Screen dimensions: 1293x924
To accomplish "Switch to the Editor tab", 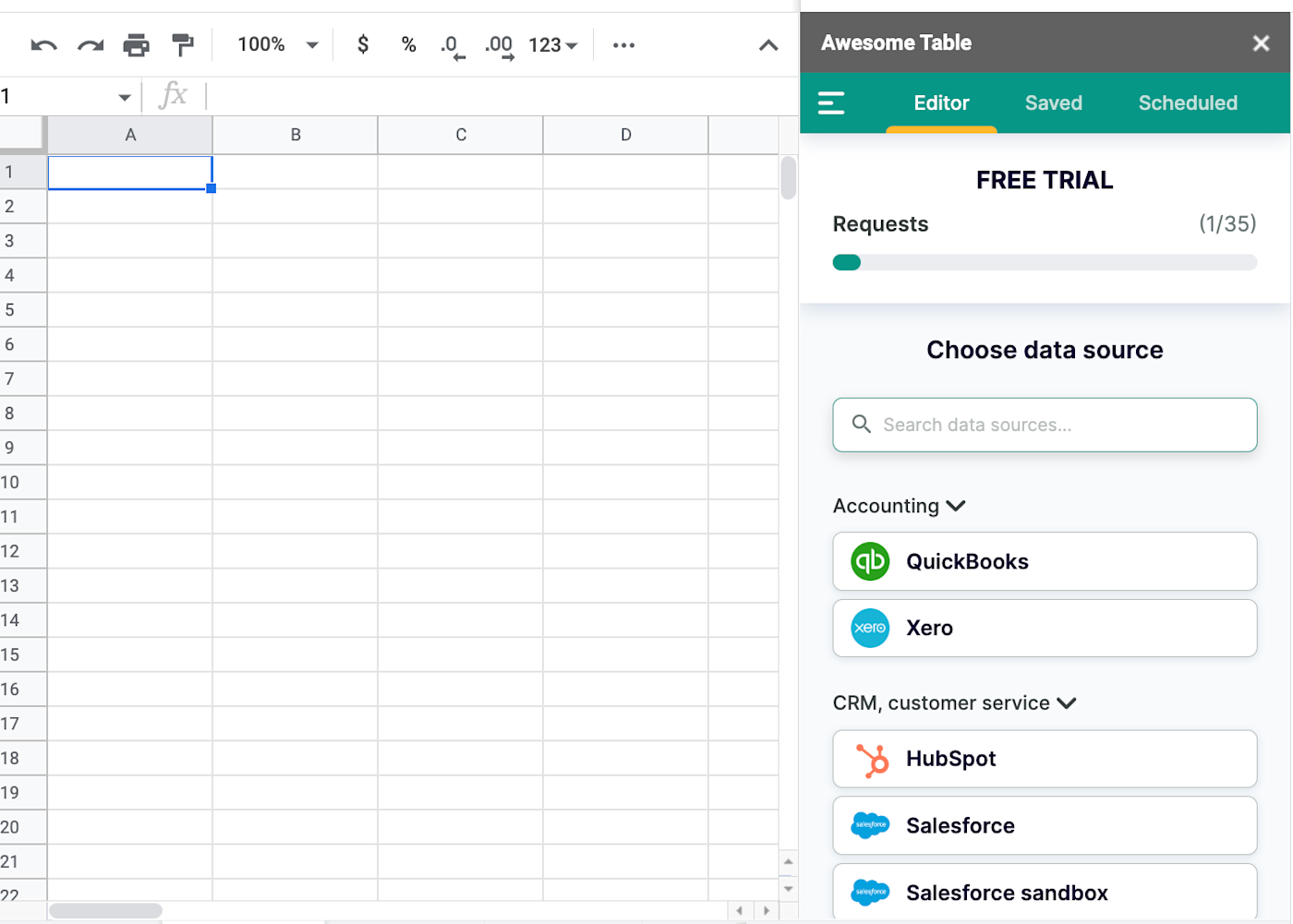I will [x=941, y=103].
